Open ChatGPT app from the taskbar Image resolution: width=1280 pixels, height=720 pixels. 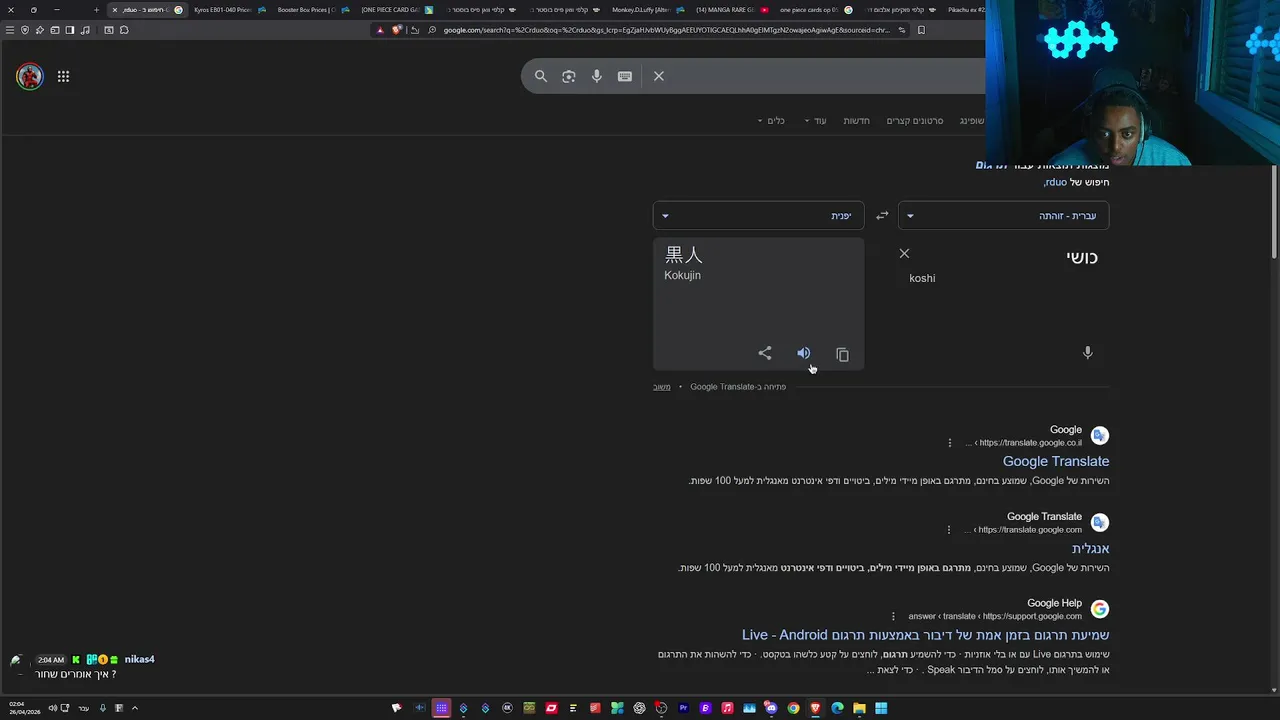coord(640,708)
